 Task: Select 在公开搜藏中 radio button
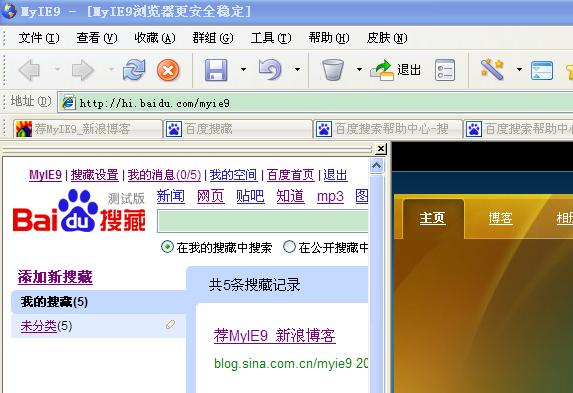tap(289, 247)
